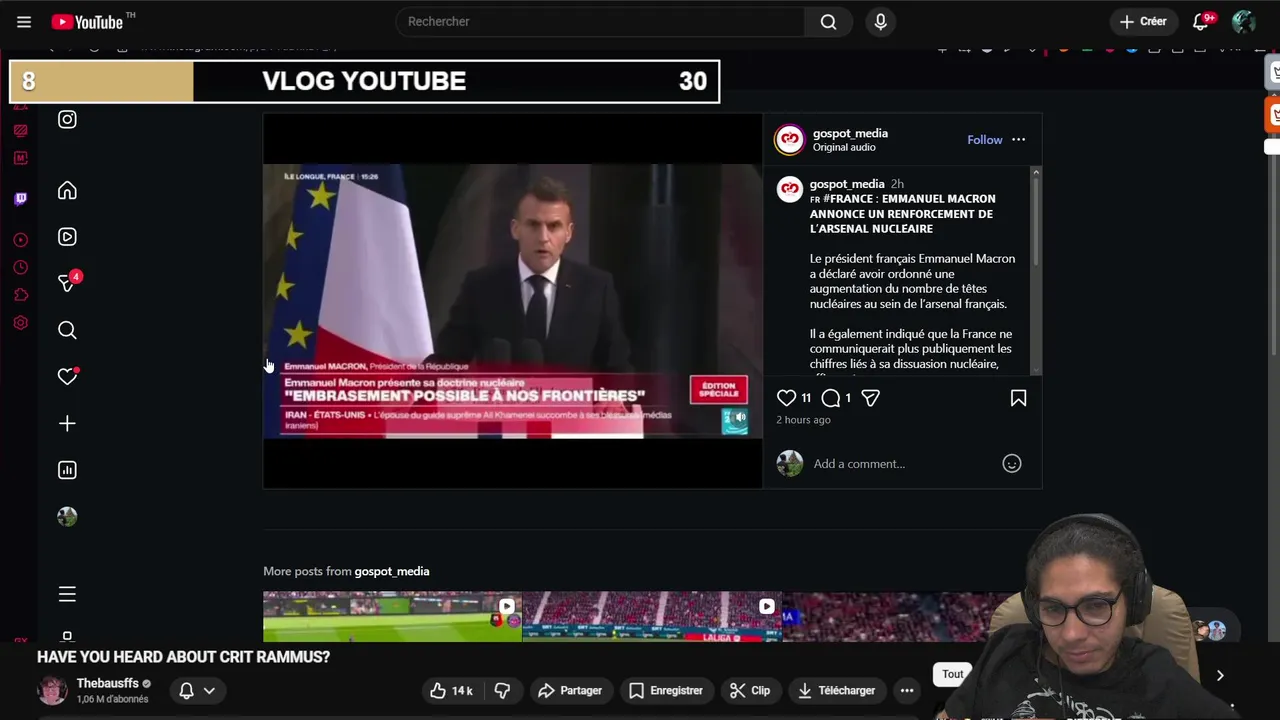
Task: Open Opera sidebar settings gear
Action: point(20,323)
